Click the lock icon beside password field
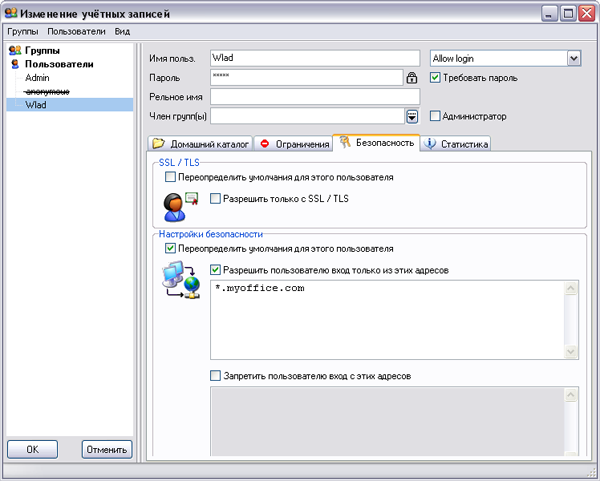600x481 pixels. 411,78
